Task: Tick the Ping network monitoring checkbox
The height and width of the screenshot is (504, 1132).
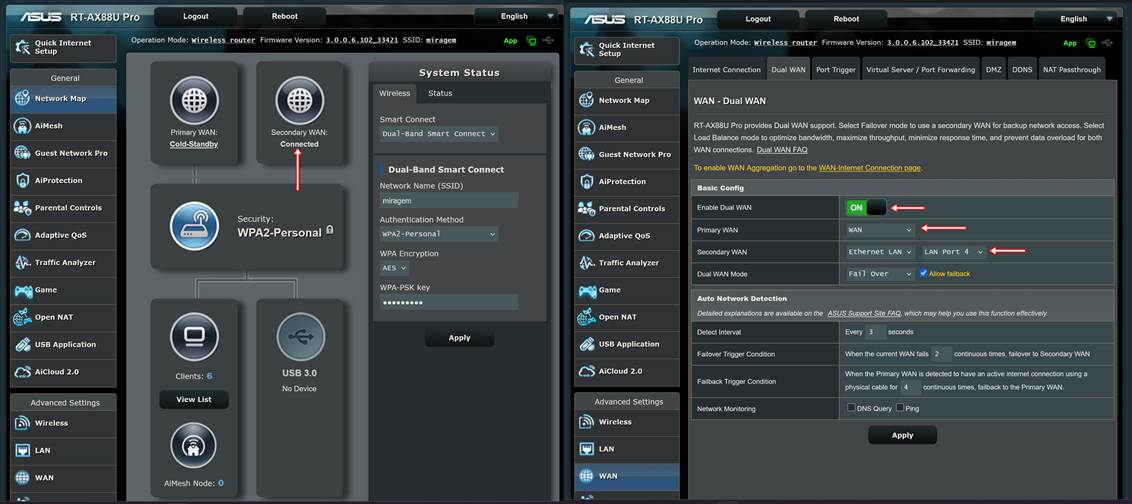Action: pyautogui.click(x=900, y=408)
